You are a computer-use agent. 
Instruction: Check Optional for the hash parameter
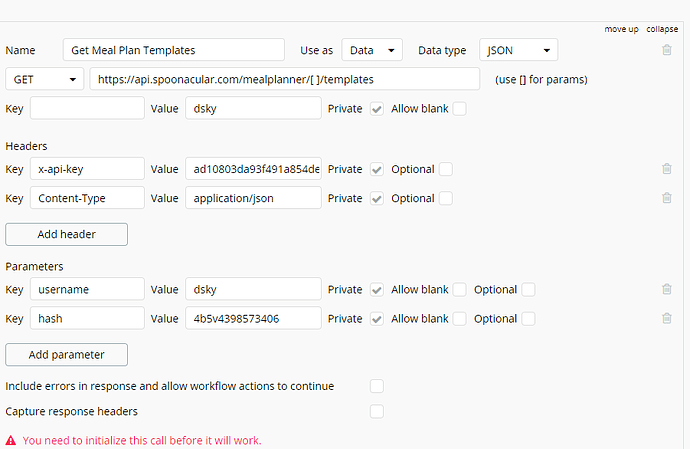click(528, 318)
